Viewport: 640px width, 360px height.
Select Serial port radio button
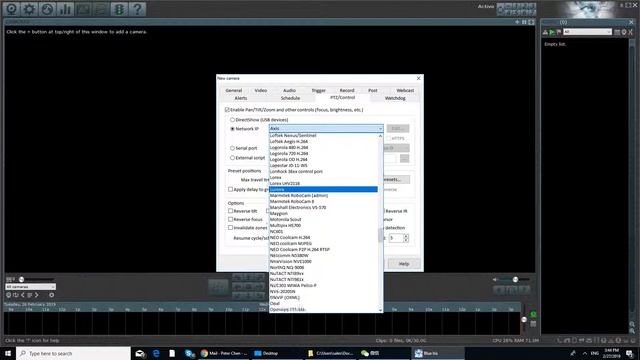[x=232, y=148]
